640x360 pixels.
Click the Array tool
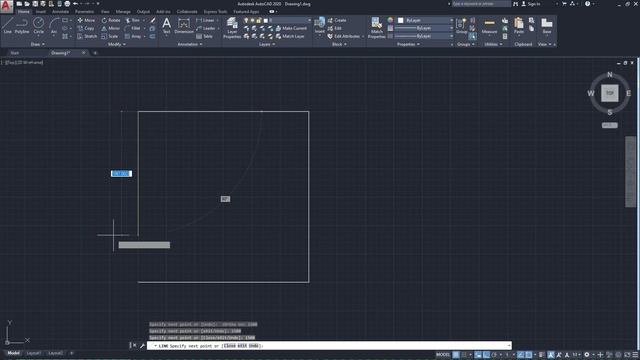click(x=133, y=36)
